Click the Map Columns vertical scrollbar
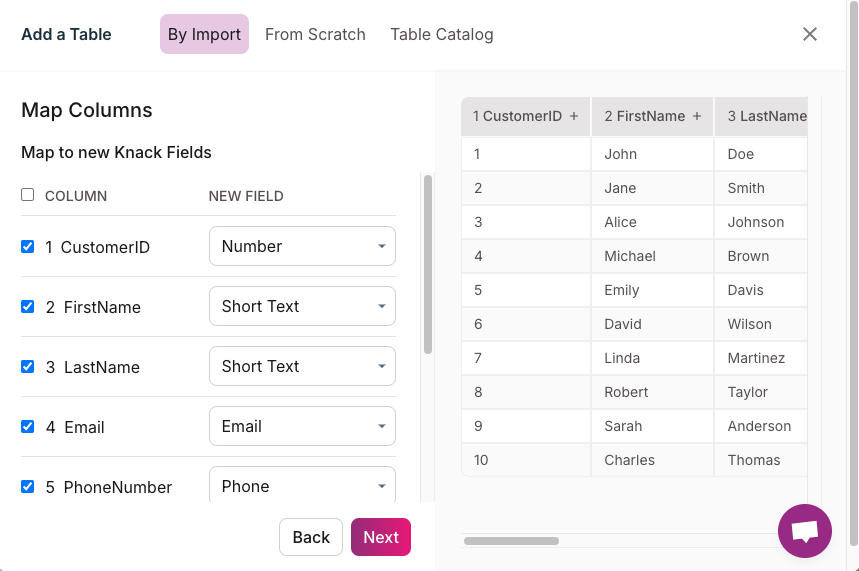Viewport: 859px width, 571px height. click(428, 265)
